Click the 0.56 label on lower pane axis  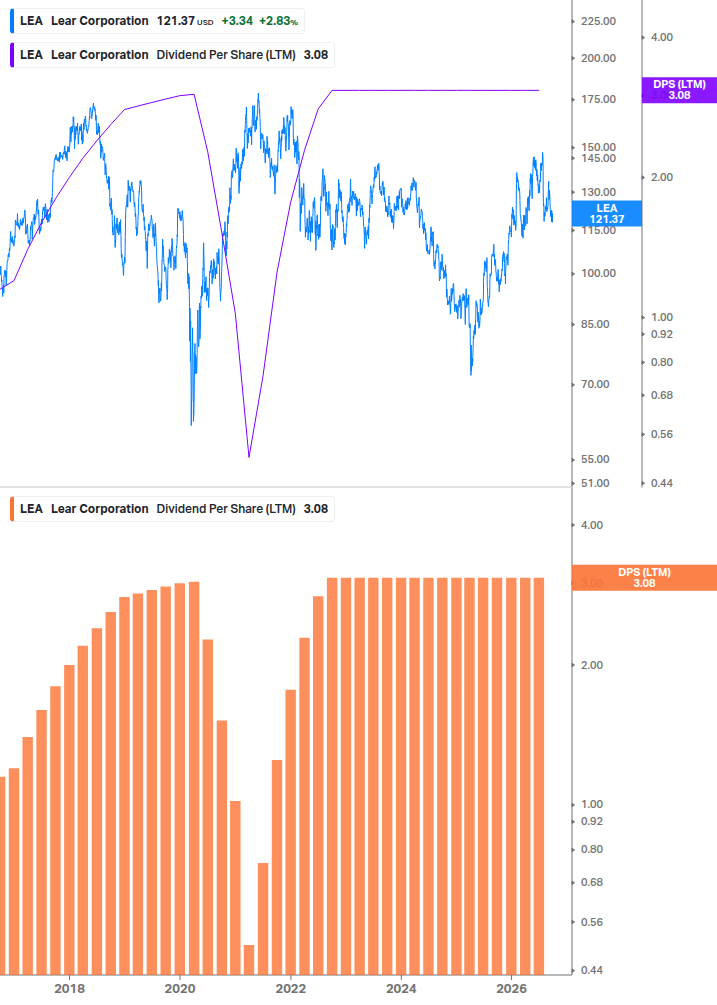592,922
